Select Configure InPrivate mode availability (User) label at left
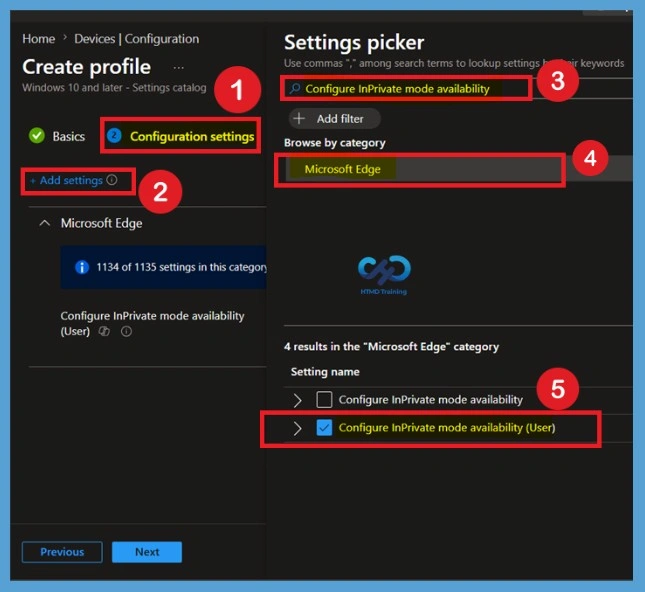 152,323
